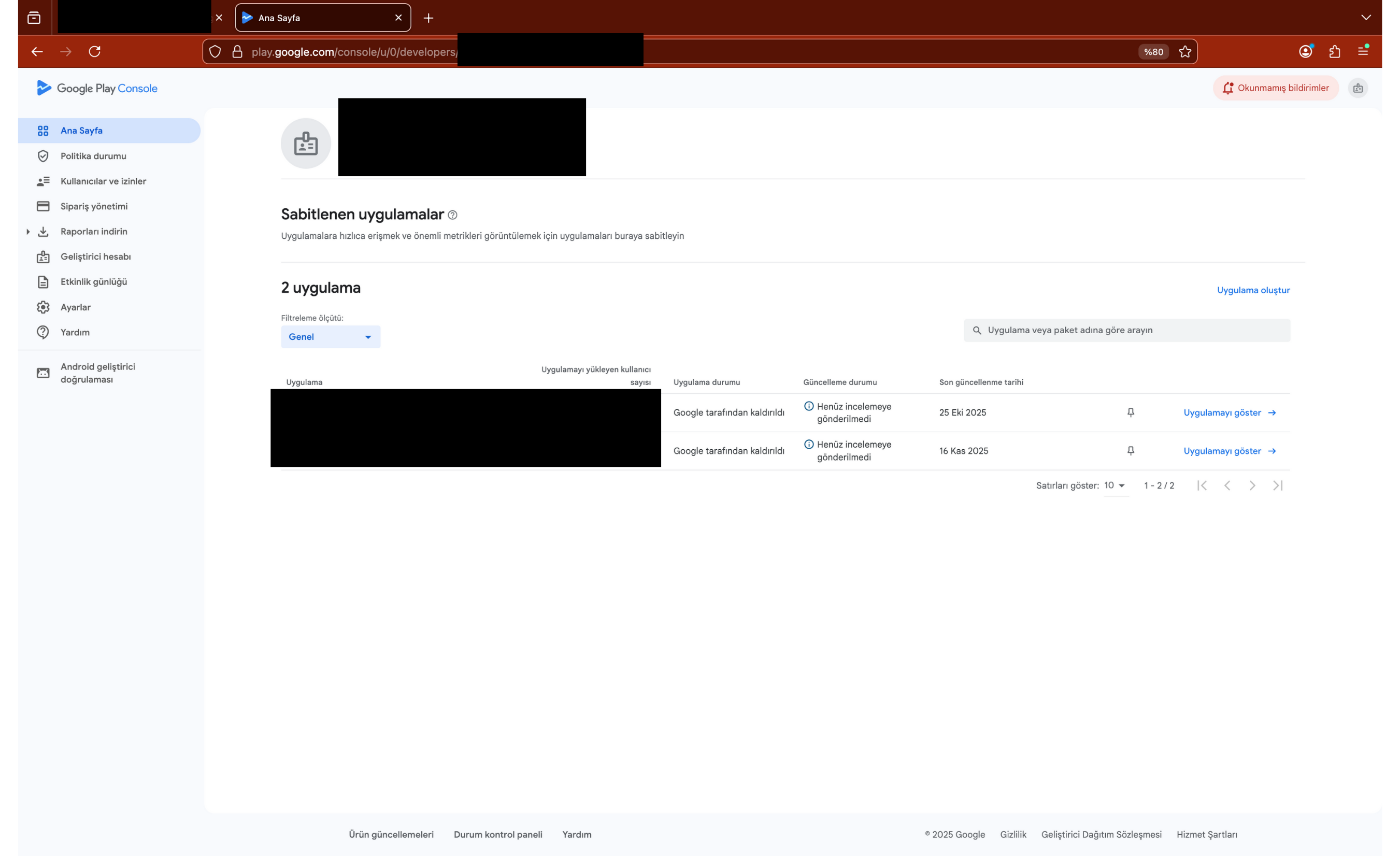Viewport: 1400px width, 856px height.
Task: Show all tabs with the chevron at top right
Action: (1366, 18)
